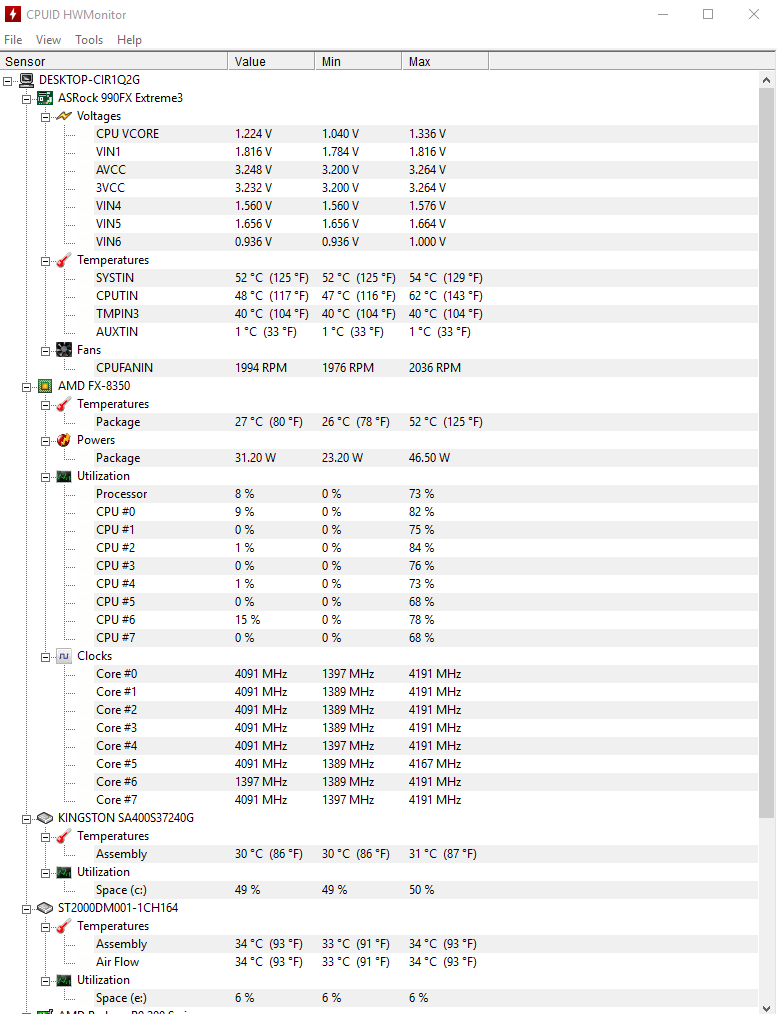The image size is (777, 1014).
Task: Collapse the Voltages tree node
Action: [45, 117]
